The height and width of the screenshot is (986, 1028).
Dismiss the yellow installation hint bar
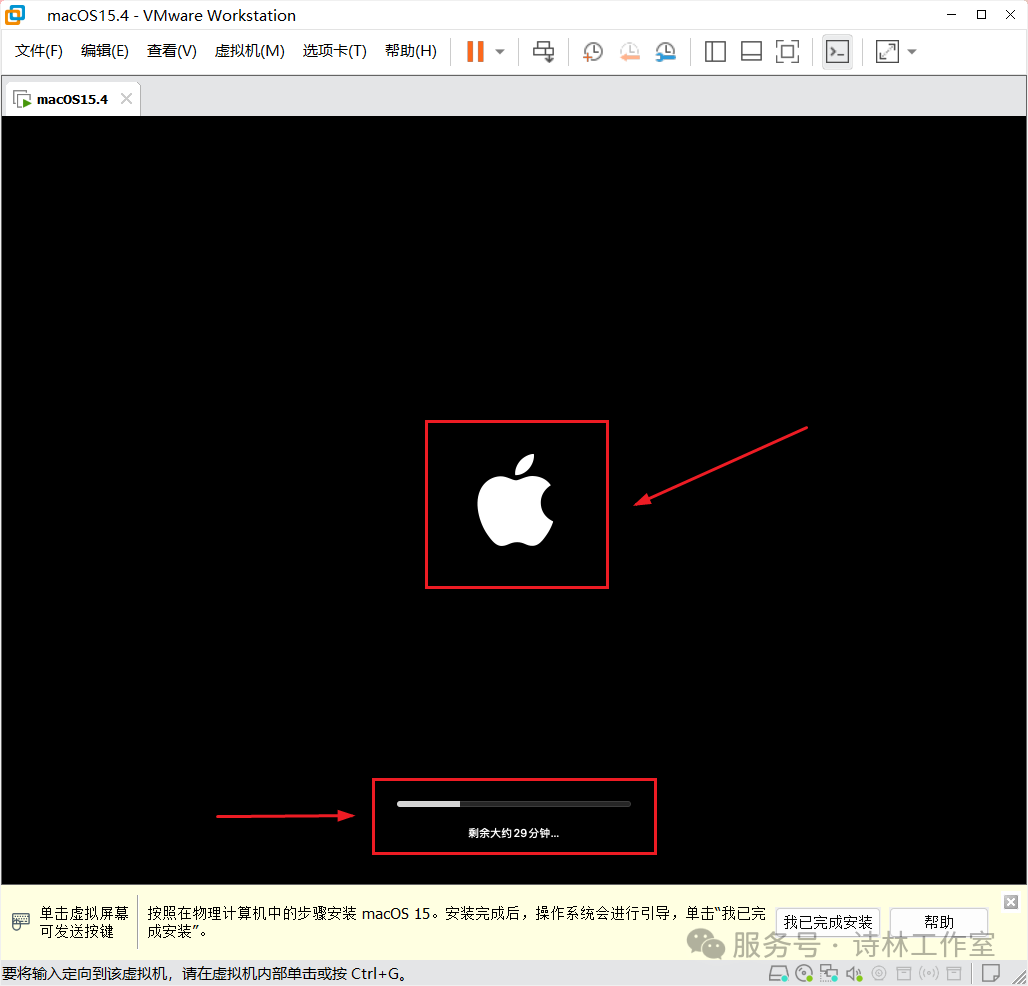click(1011, 902)
